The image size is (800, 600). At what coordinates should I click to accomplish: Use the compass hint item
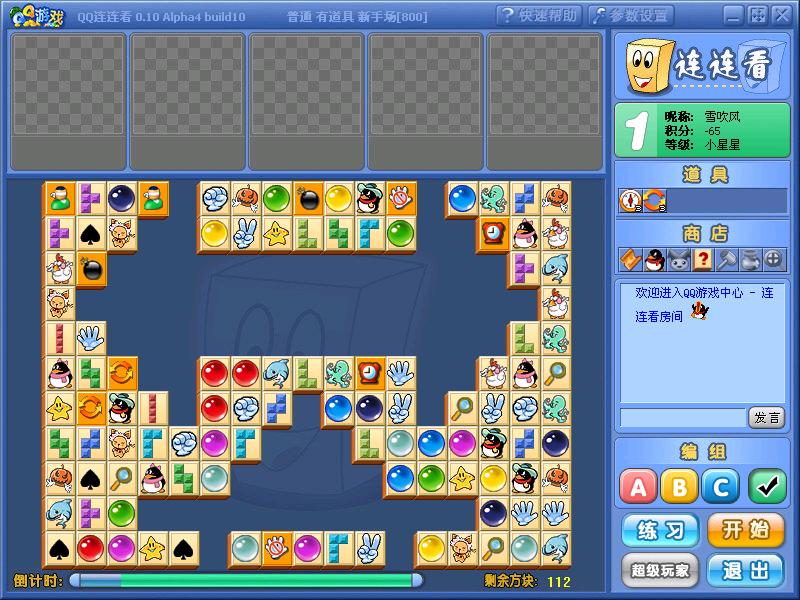pos(630,201)
